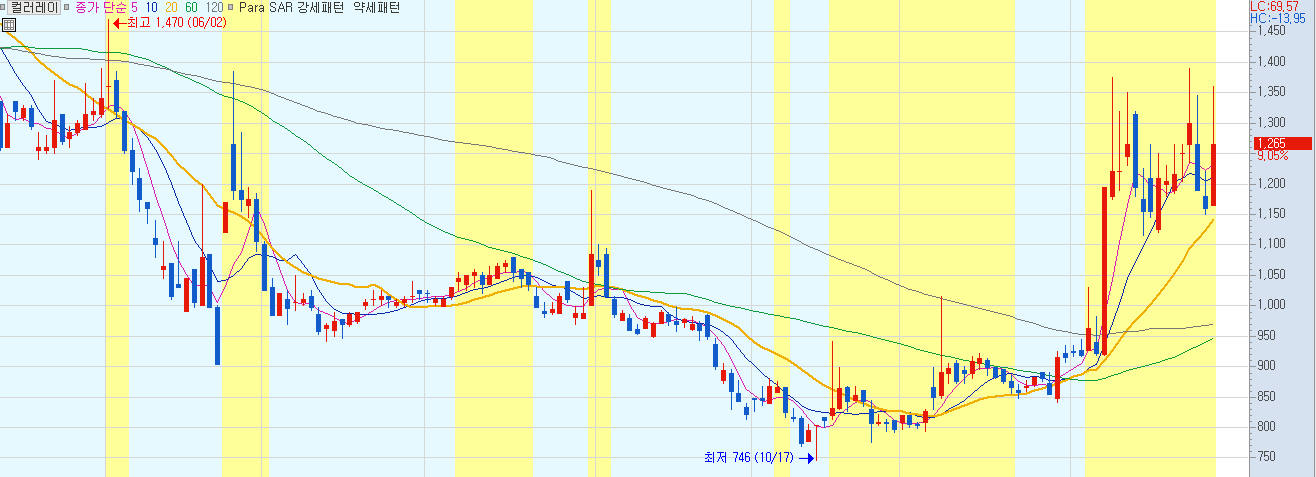Click the 1,100 price axis label
The image size is (1316, 477).
[x=1272, y=243]
